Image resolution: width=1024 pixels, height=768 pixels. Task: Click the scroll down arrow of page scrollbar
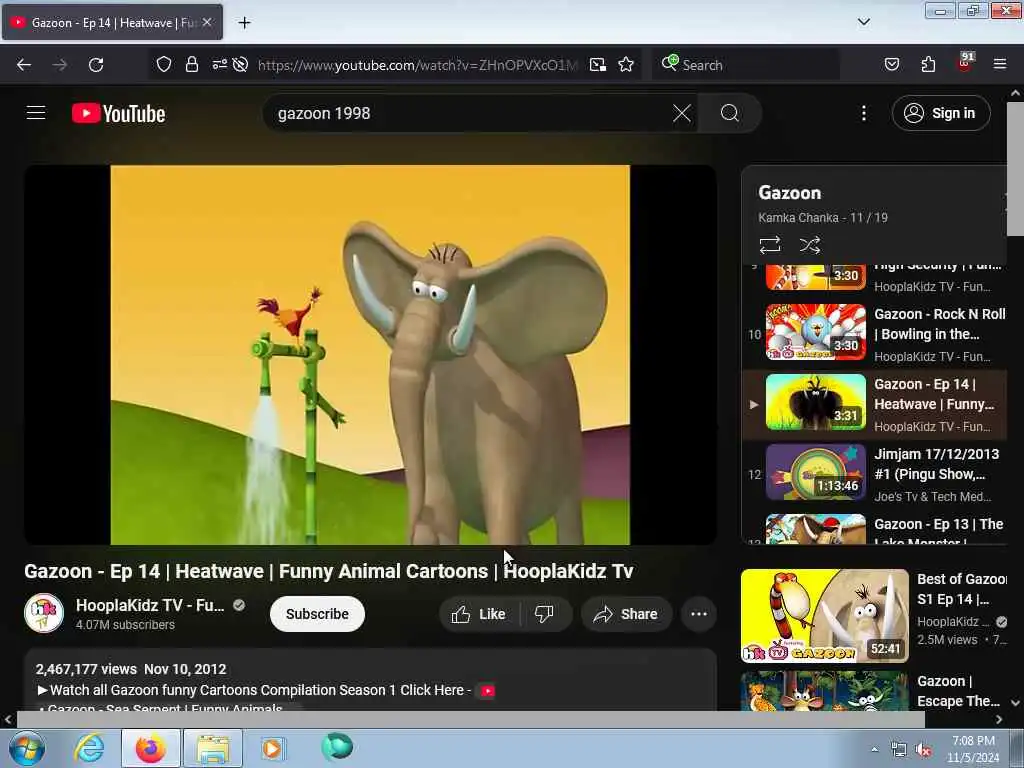(x=1016, y=703)
